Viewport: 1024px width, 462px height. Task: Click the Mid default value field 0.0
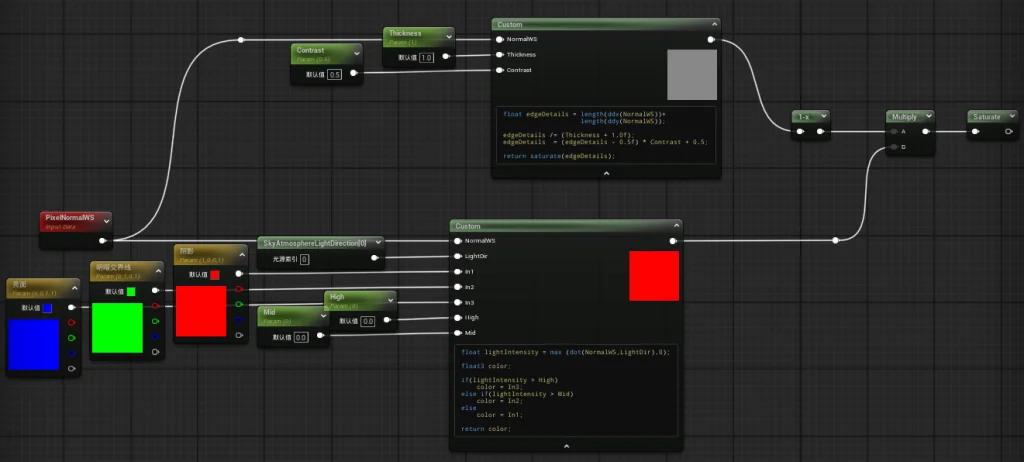(x=300, y=337)
